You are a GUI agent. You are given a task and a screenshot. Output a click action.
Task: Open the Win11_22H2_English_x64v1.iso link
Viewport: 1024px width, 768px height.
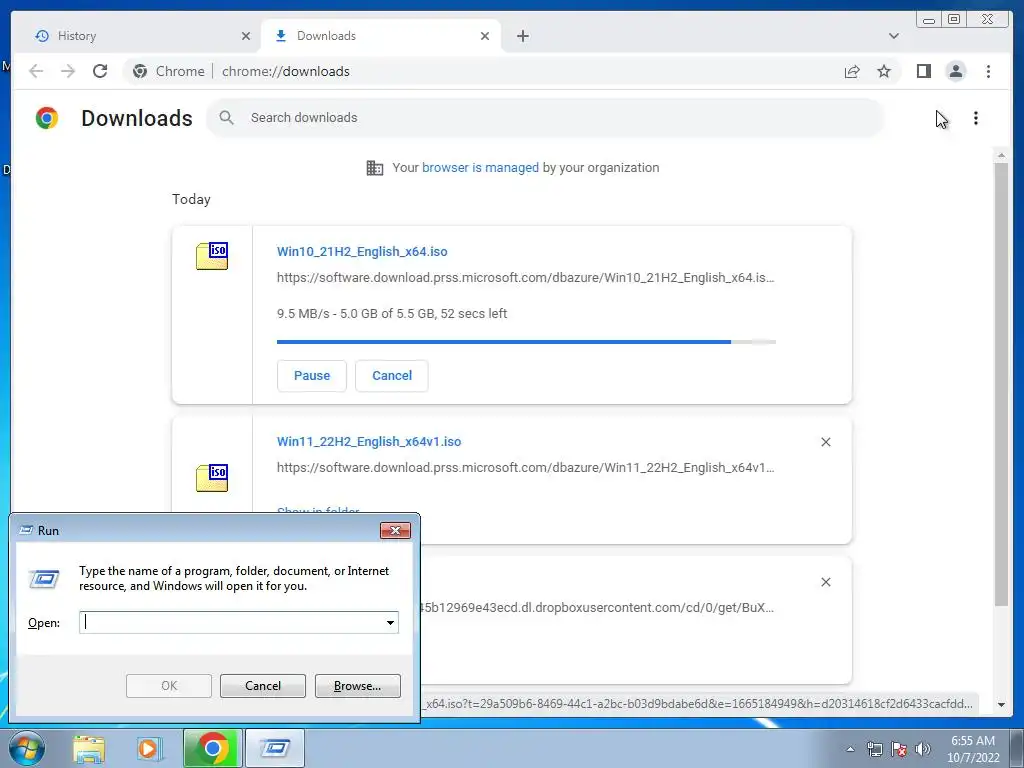click(x=369, y=441)
